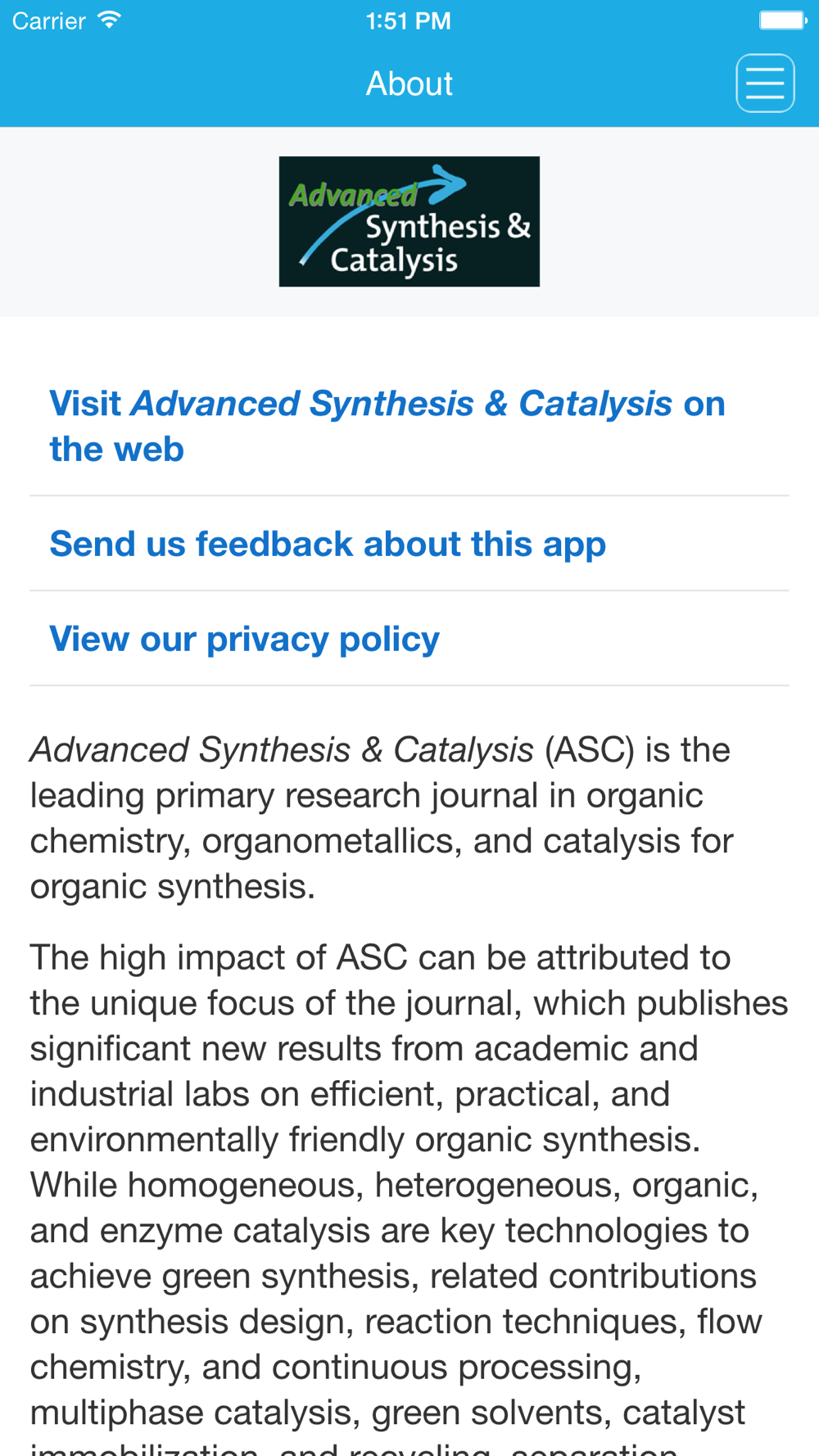This screenshot has height=1456, width=819.
Task: Tap the Advanced Synthesis & Catalysis logo
Action: pyautogui.click(x=409, y=221)
